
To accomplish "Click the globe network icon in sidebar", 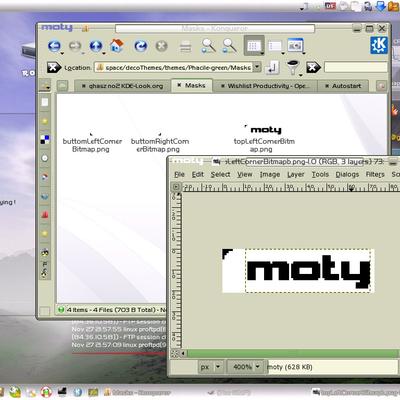I will 45,196.
